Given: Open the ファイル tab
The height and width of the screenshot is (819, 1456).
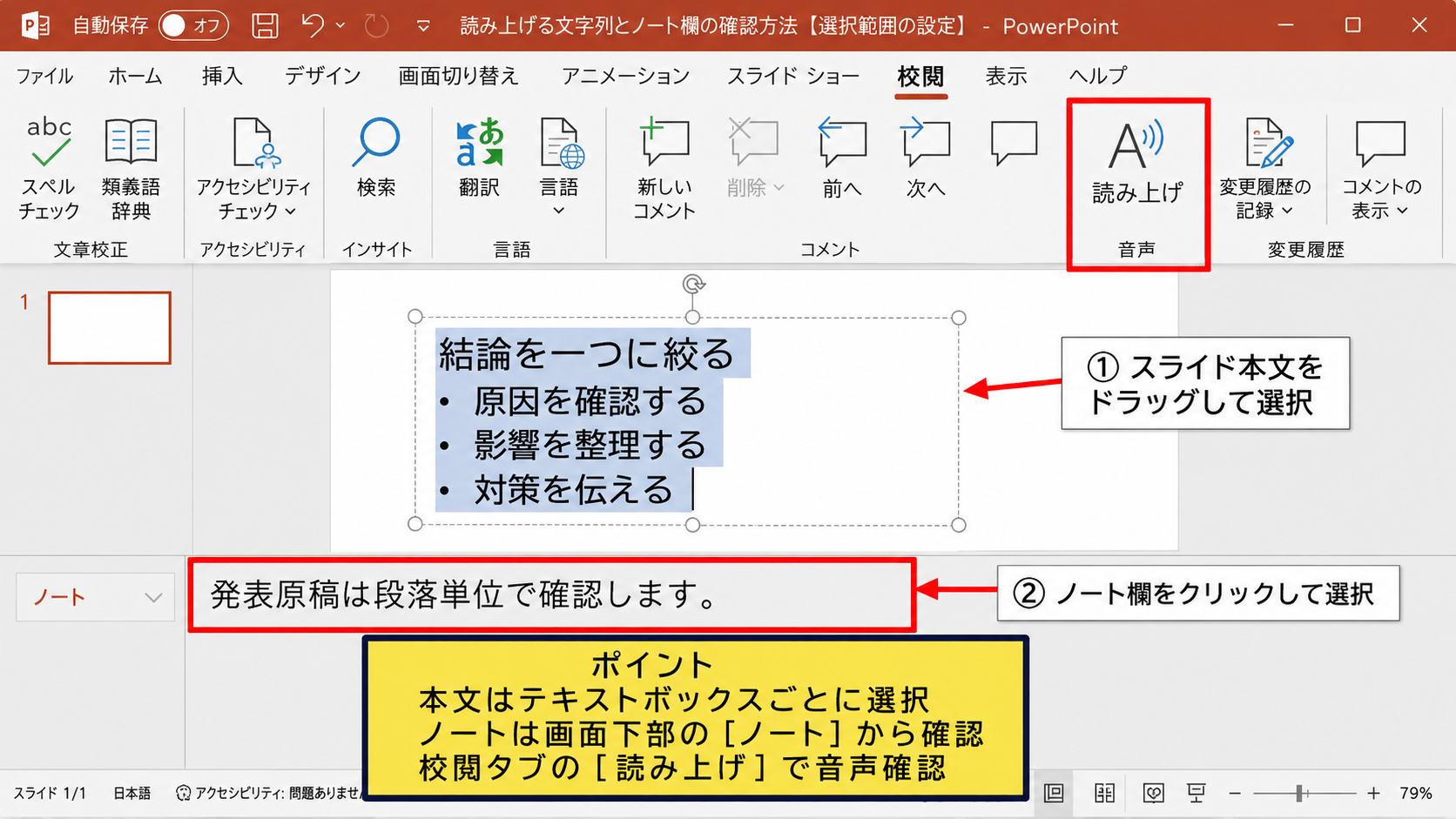Looking at the screenshot, I should [x=44, y=76].
